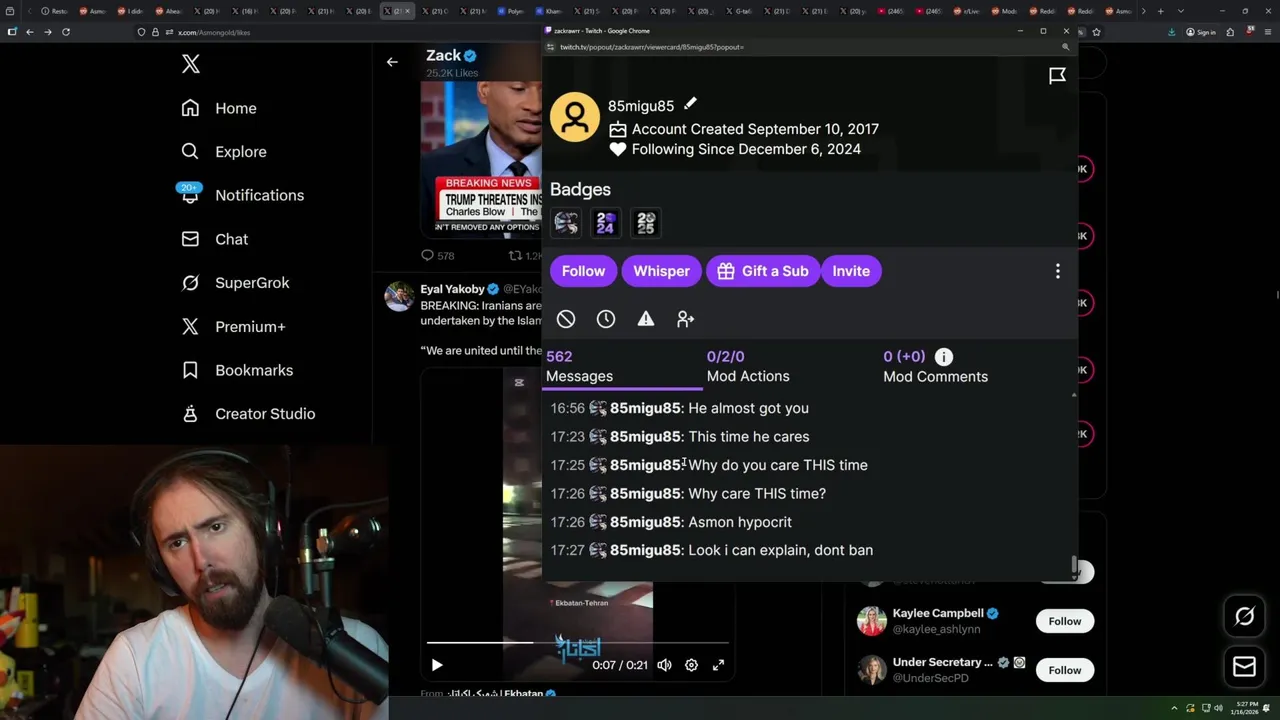Switch to the Mod Actions tab
The width and height of the screenshot is (1280, 720).
click(748, 367)
